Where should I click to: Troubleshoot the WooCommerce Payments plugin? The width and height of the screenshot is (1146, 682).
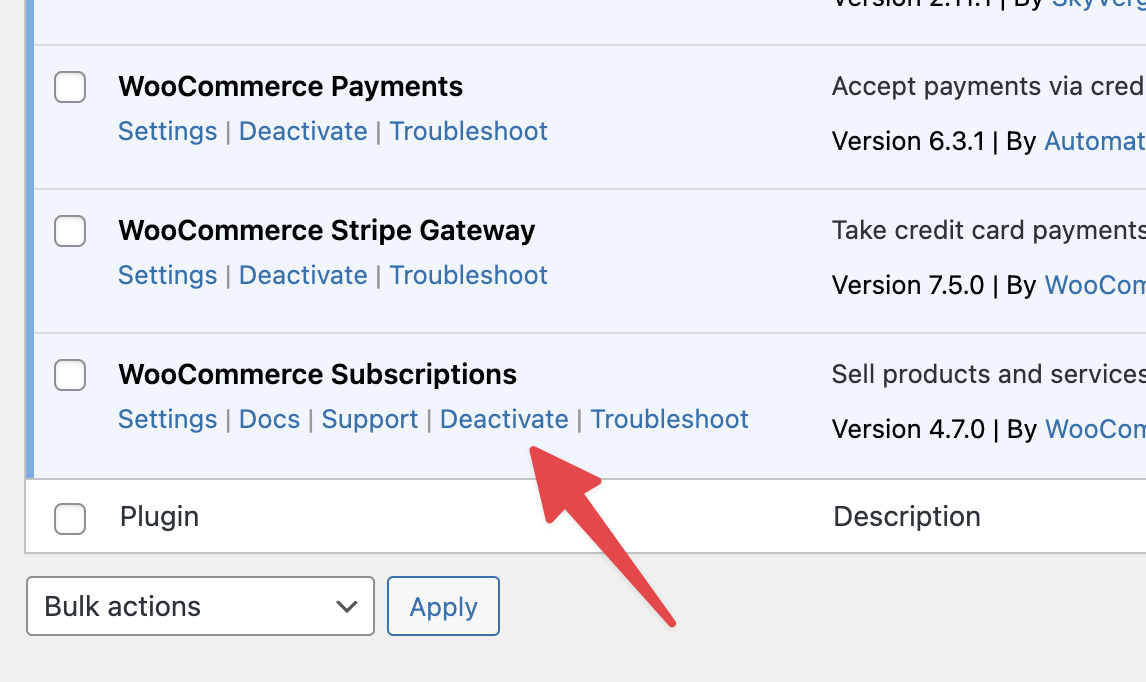point(468,131)
